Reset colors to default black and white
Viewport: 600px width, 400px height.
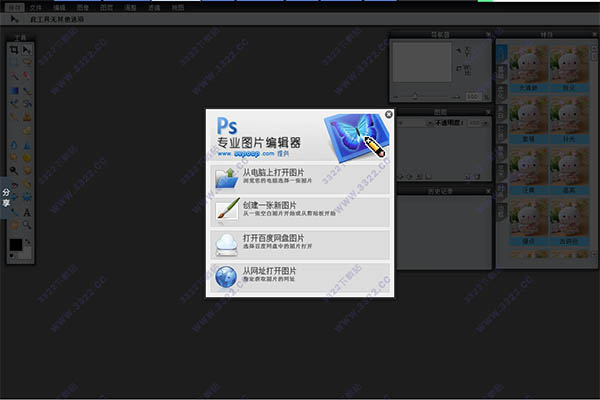pos(11,256)
